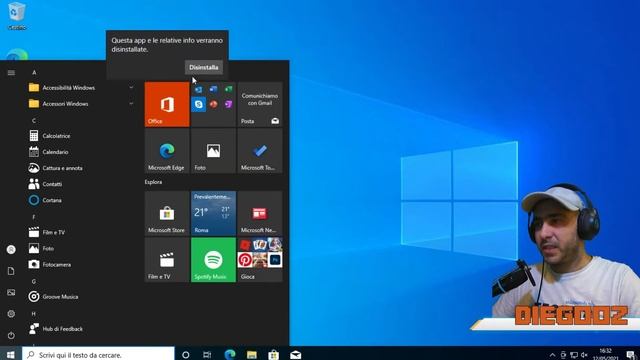Click the Disinstalla button
This screenshot has width=640, height=360.
(x=204, y=67)
